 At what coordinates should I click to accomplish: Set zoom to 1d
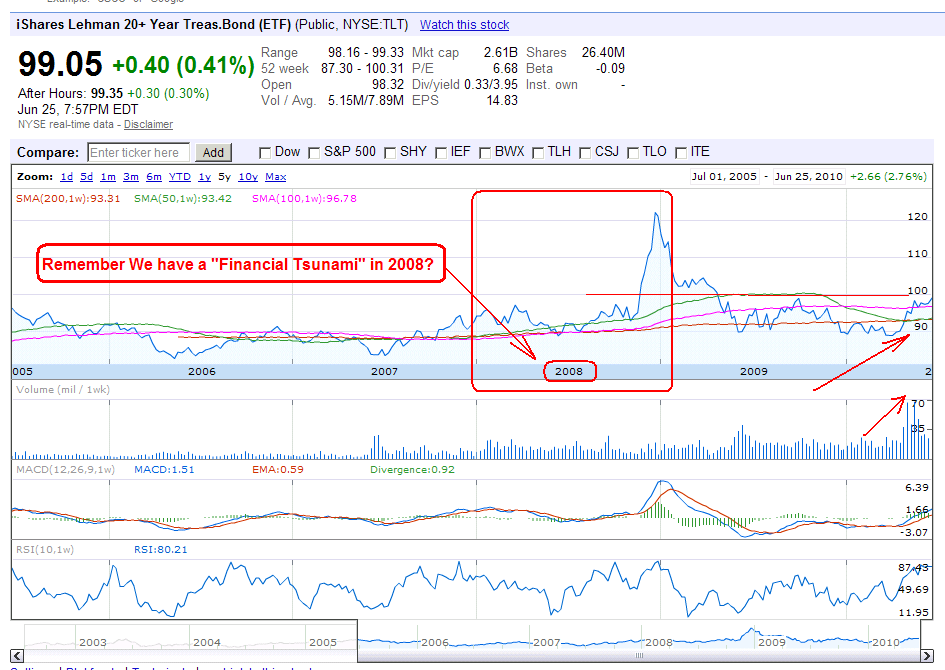tap(66, 177)
